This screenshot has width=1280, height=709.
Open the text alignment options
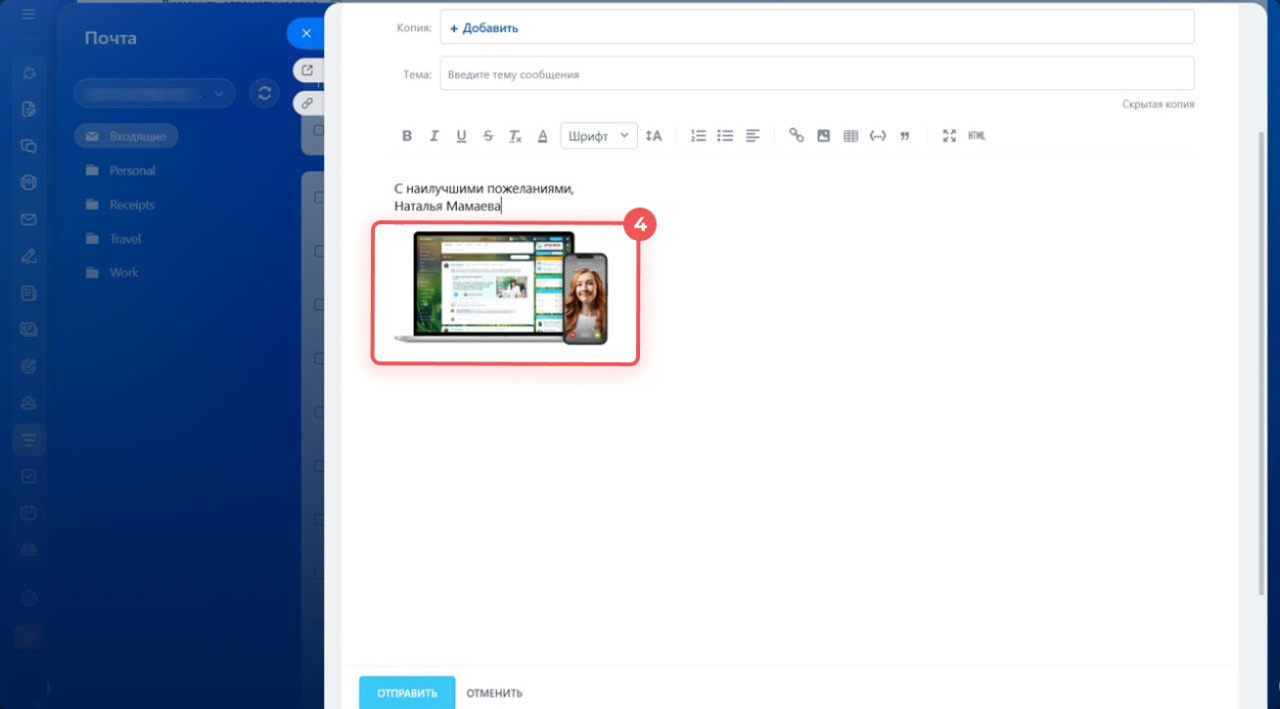point(753,136)
